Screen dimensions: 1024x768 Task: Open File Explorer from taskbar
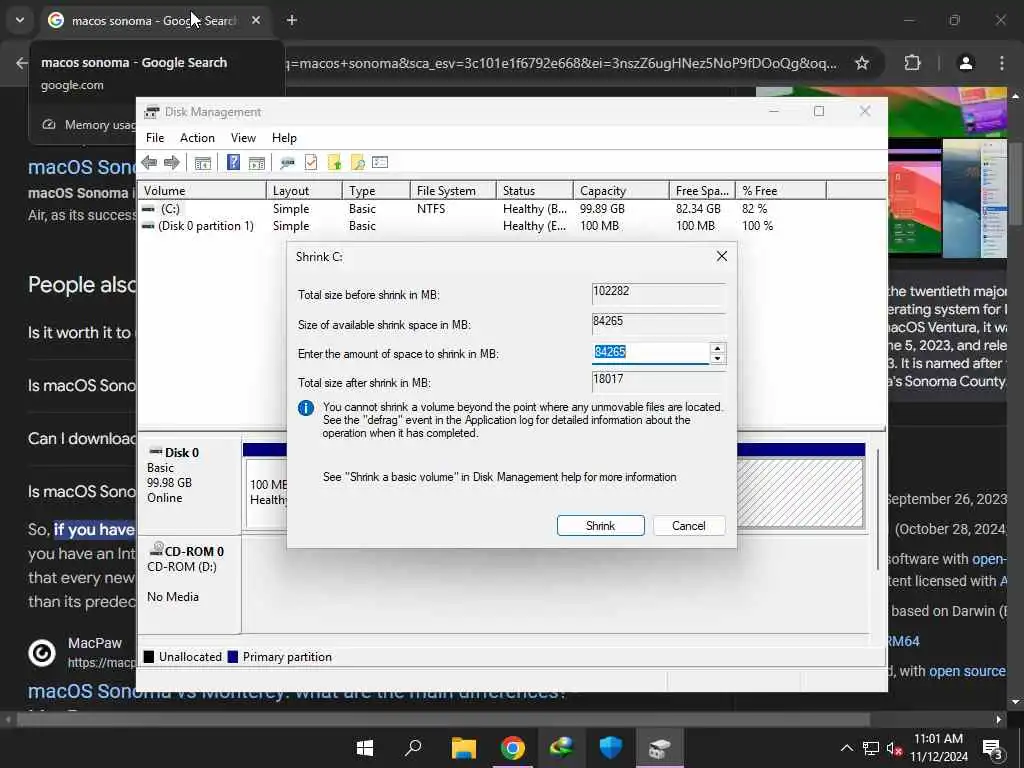point(463,748)
